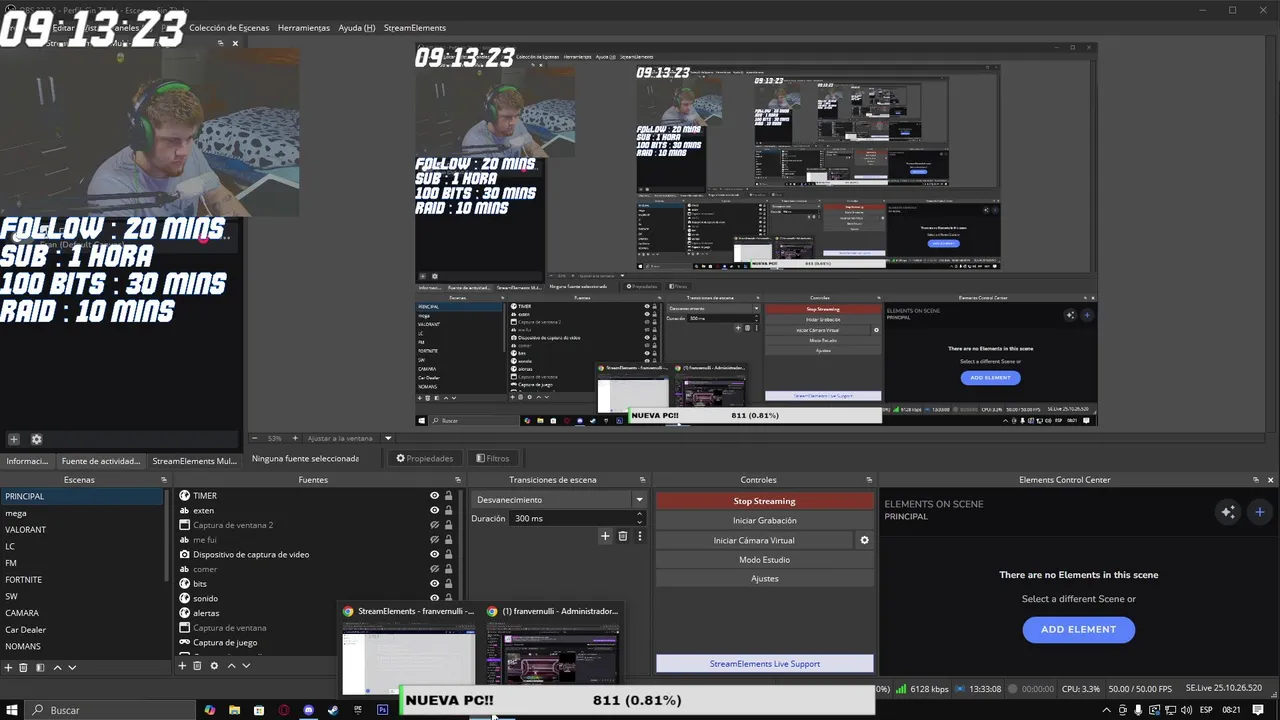
Task: Click Stop Streaming button
Action: coord(765,501)
